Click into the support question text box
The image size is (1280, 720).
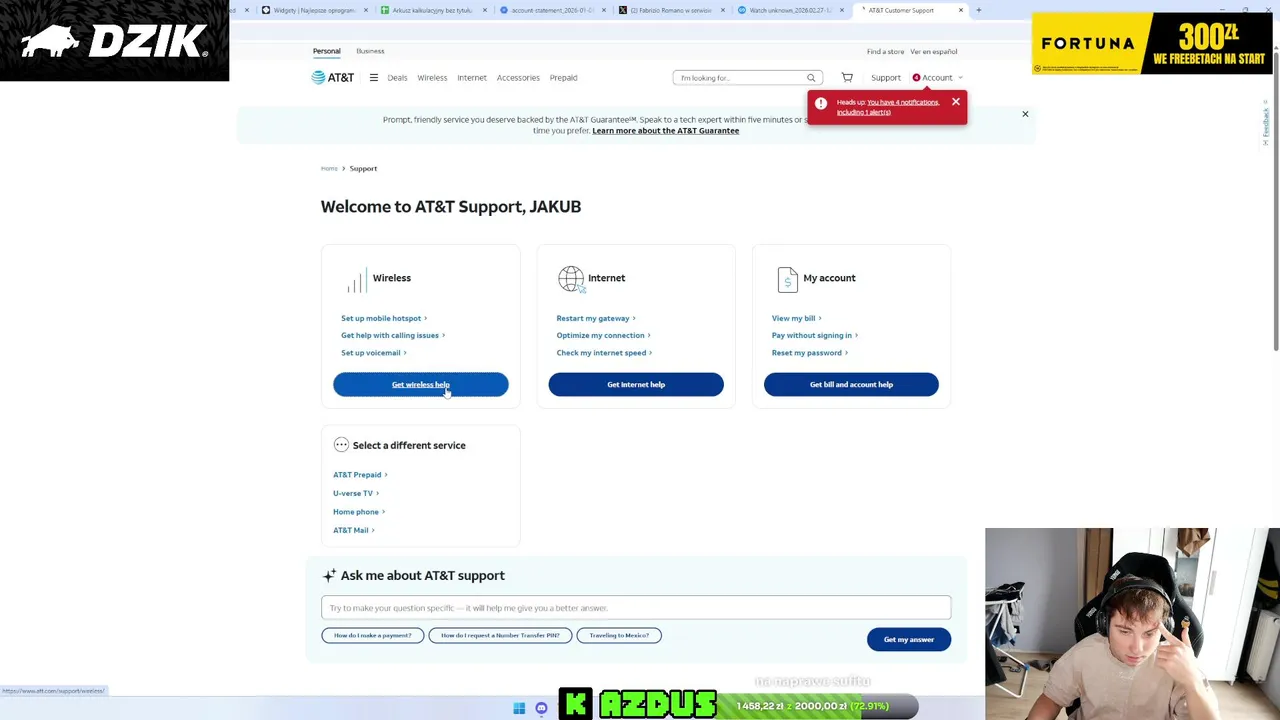[x=636, y=608]
